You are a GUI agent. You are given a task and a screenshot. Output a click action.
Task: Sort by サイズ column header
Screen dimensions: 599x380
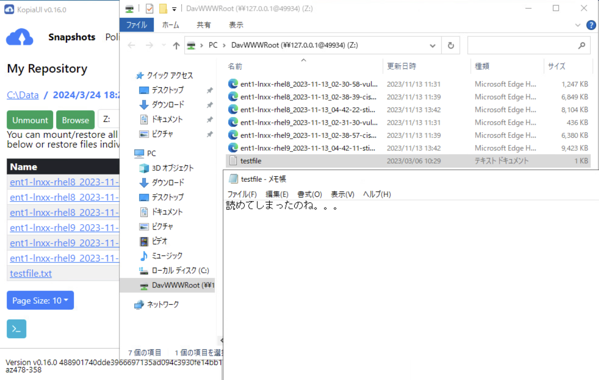point(557,66)
